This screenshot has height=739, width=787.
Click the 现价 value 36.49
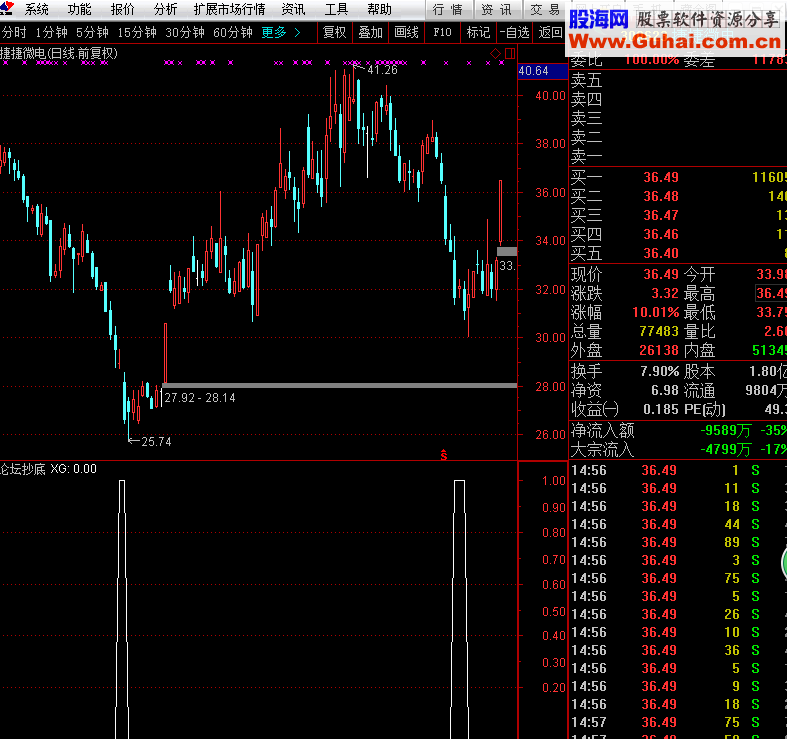click(x=661, y=275)
